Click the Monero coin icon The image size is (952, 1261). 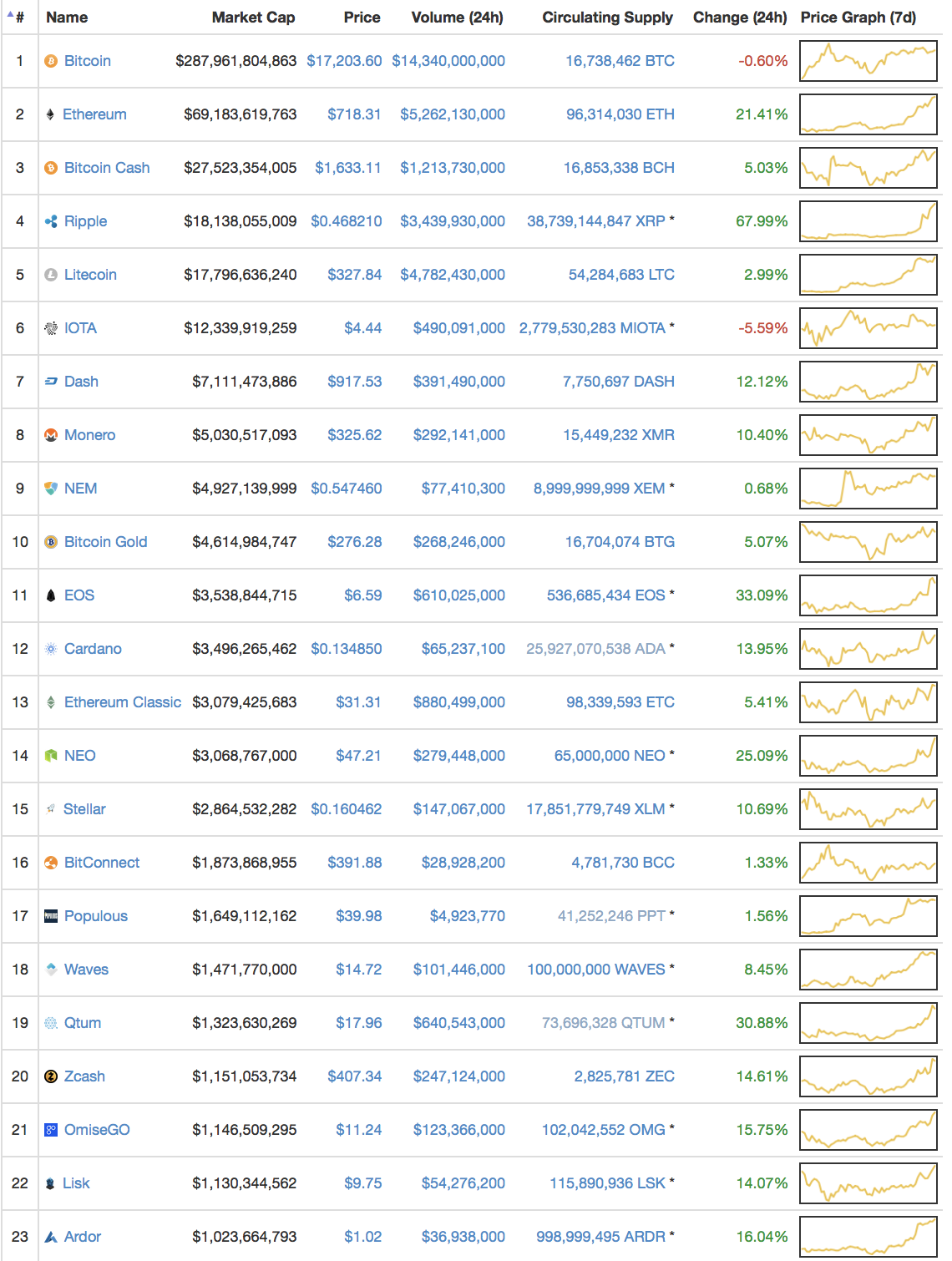51,435
